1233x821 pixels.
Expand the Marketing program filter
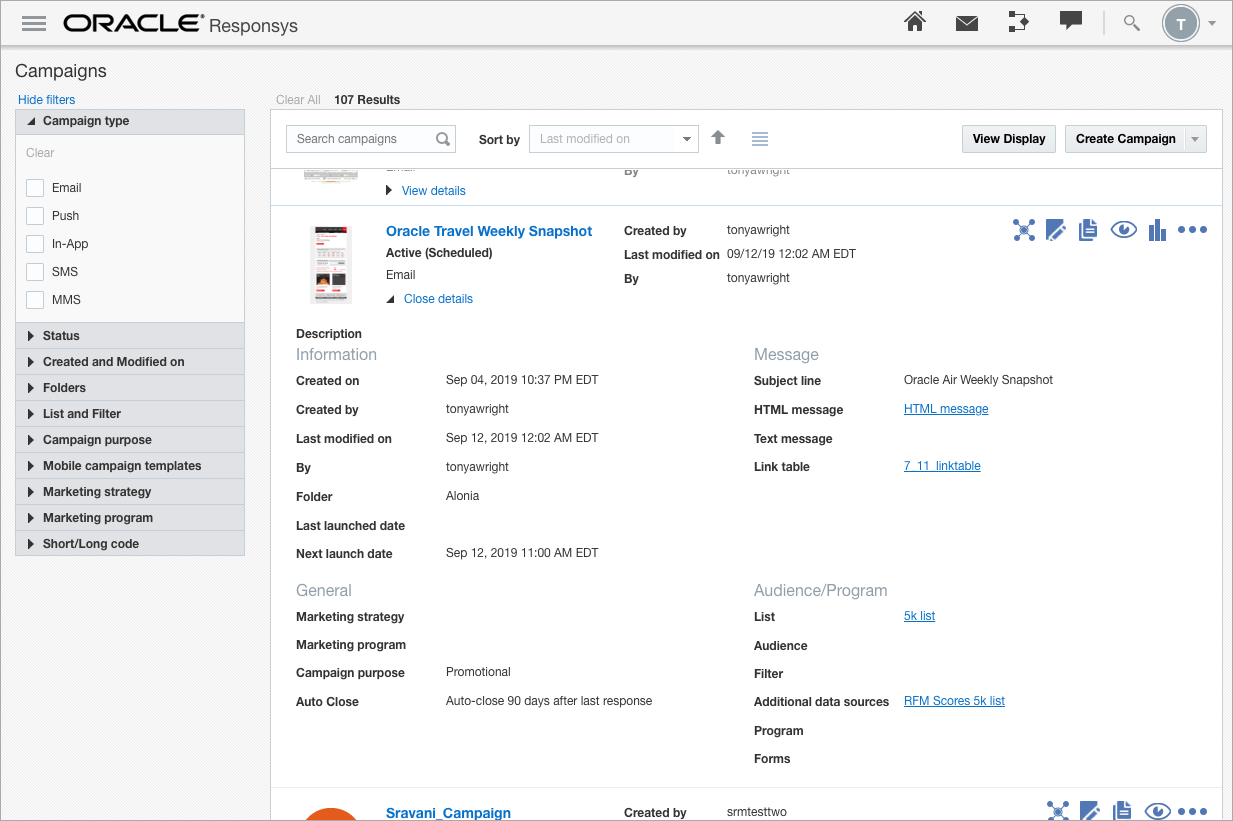click(x=130, y=518)
